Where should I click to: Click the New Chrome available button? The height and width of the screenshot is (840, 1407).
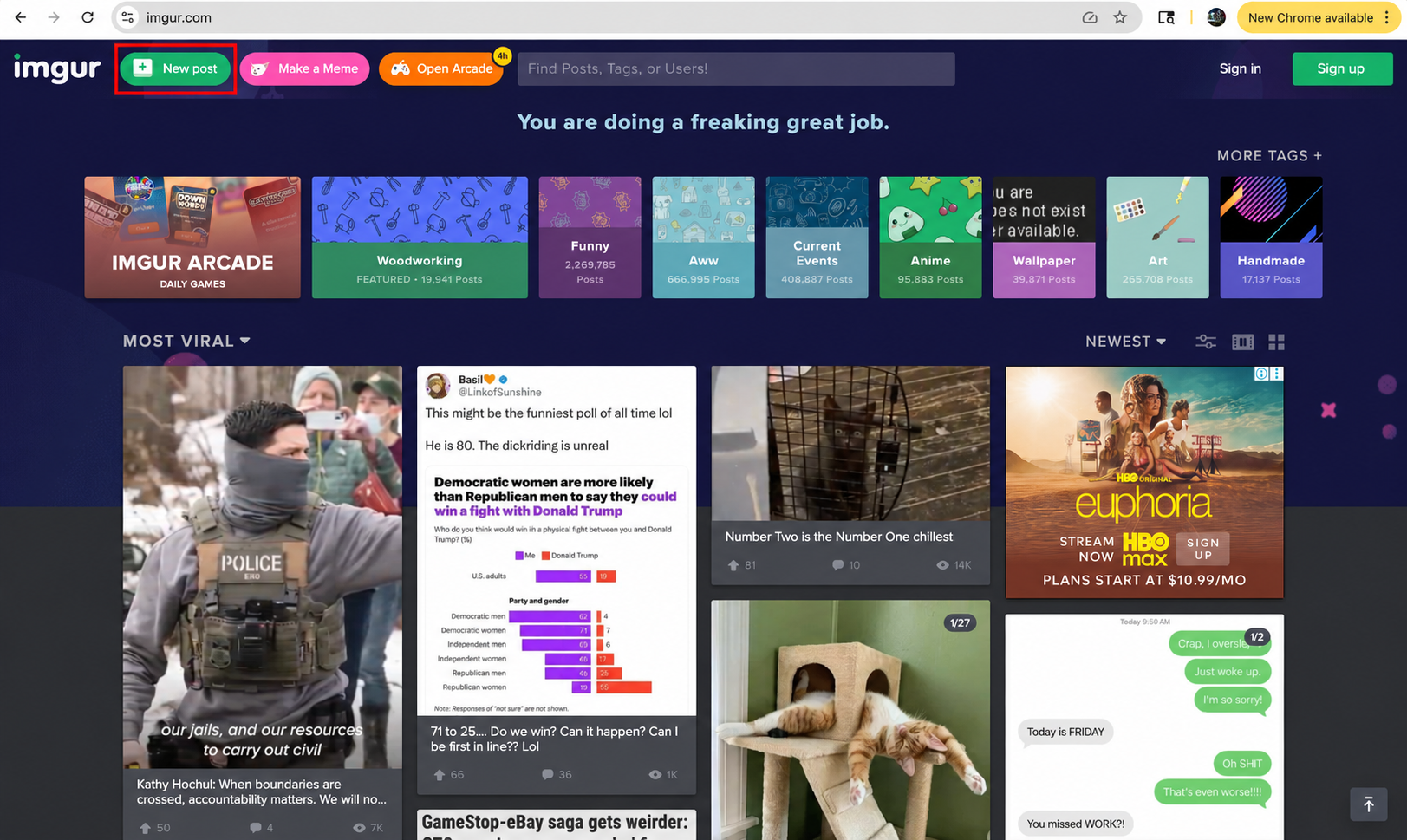(1310, 17)
